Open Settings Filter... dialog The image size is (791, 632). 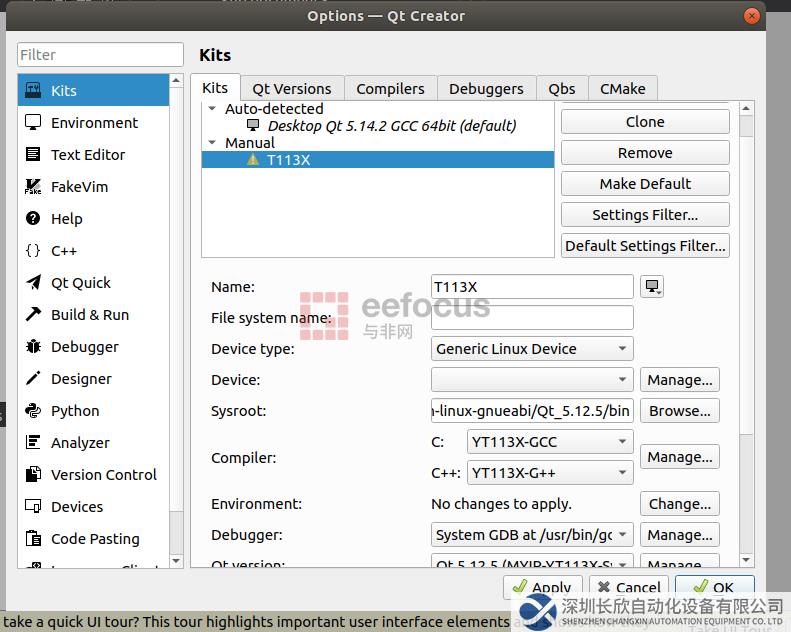coord(645,215)
